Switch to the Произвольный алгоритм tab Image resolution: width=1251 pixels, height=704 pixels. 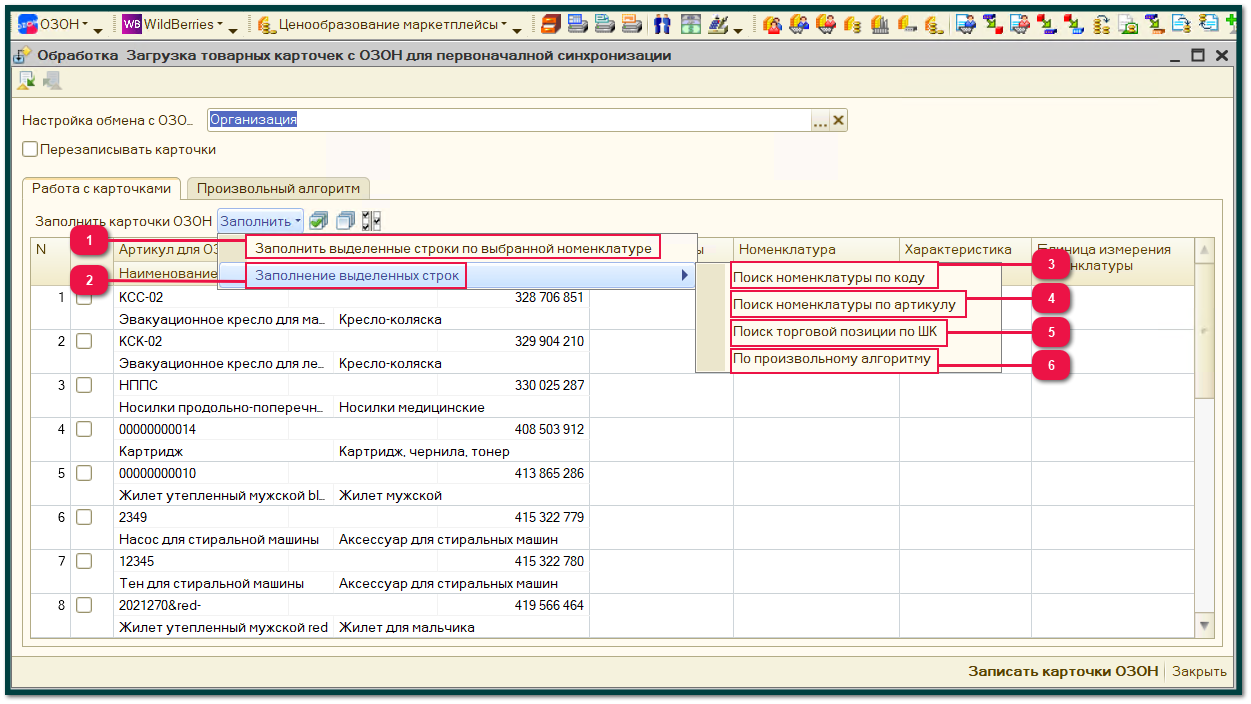pos(279,188)
